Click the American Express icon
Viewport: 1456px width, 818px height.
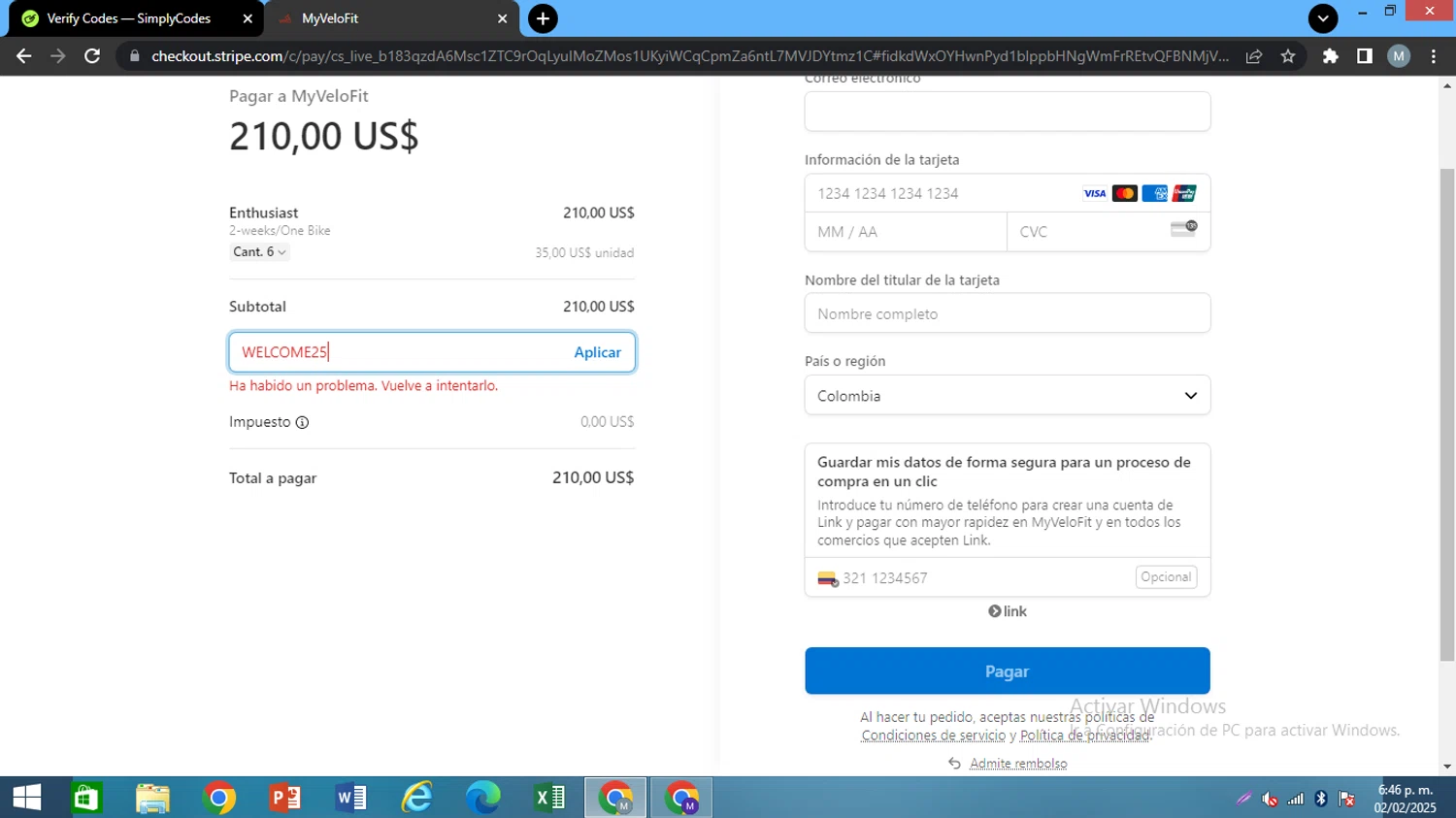point(1154,193)
